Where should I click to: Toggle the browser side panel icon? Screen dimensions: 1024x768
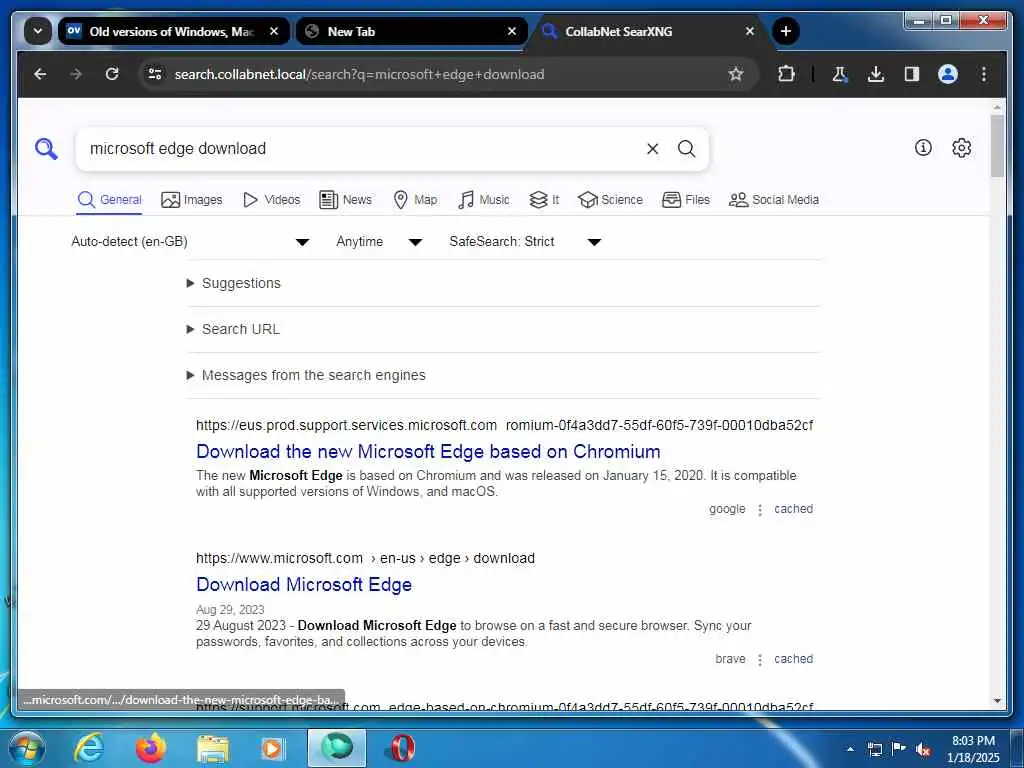click(x=912, y=74)
